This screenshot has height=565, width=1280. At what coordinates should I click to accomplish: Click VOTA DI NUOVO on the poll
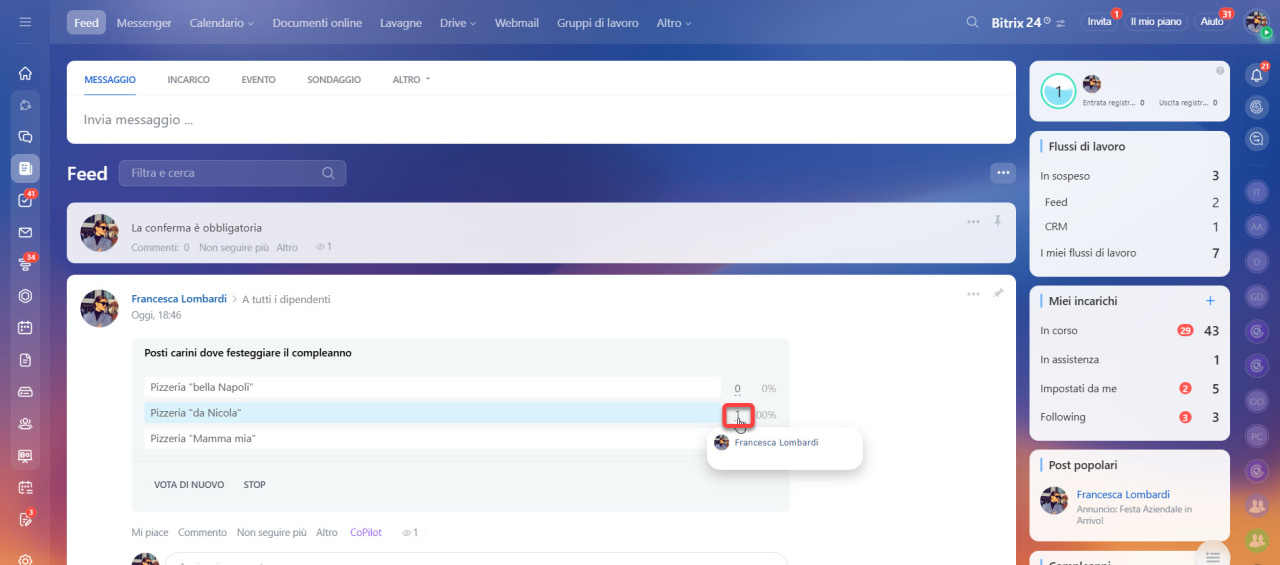(189, 485)
